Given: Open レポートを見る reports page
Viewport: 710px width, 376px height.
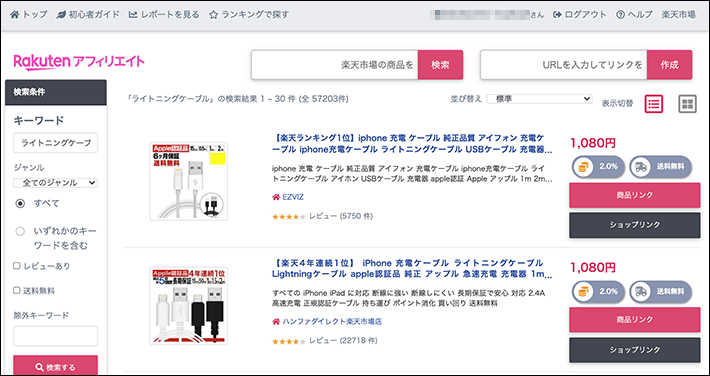Looking at the screenshot, I should [164, 14].
